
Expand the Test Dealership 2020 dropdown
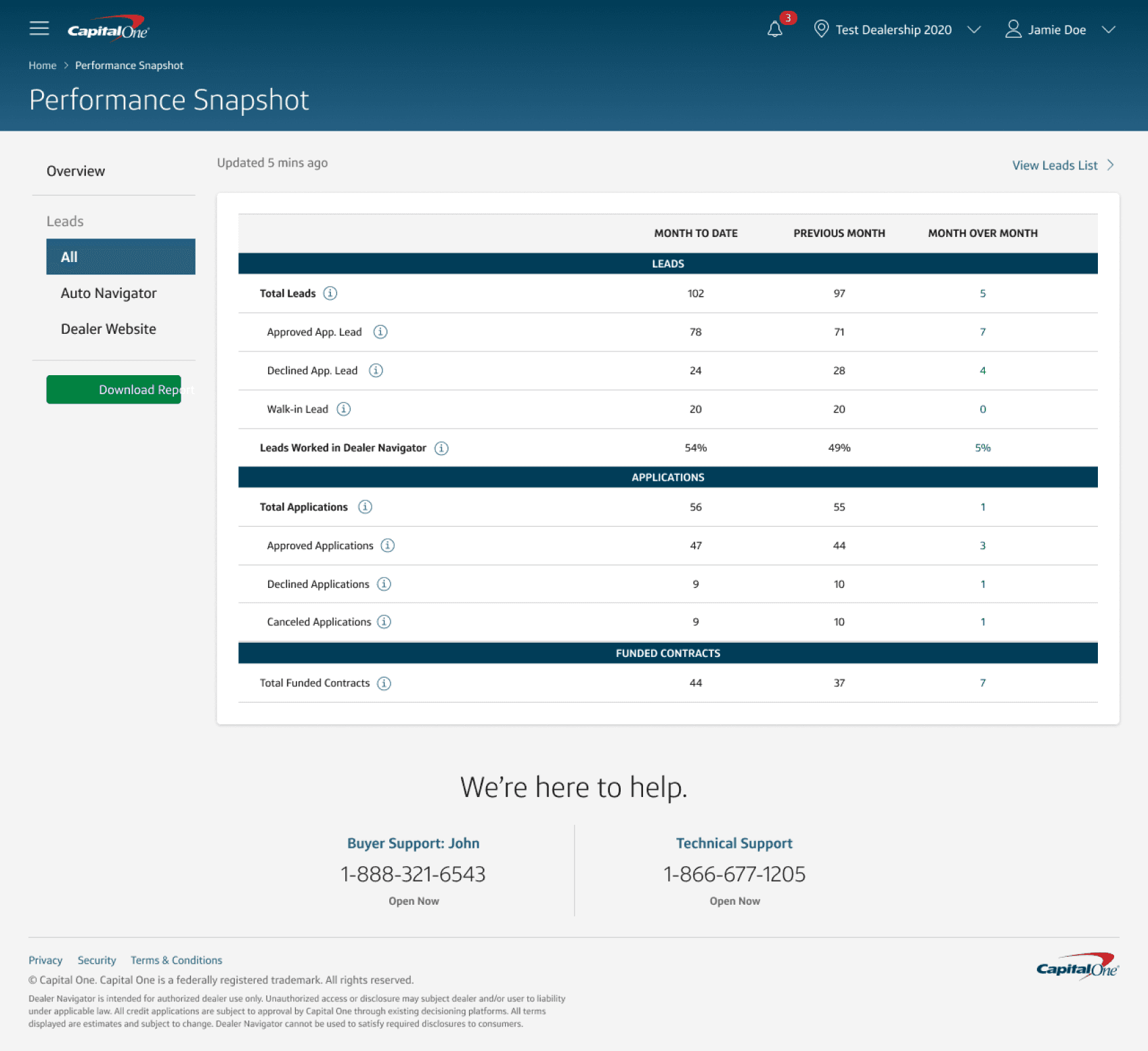974,30
